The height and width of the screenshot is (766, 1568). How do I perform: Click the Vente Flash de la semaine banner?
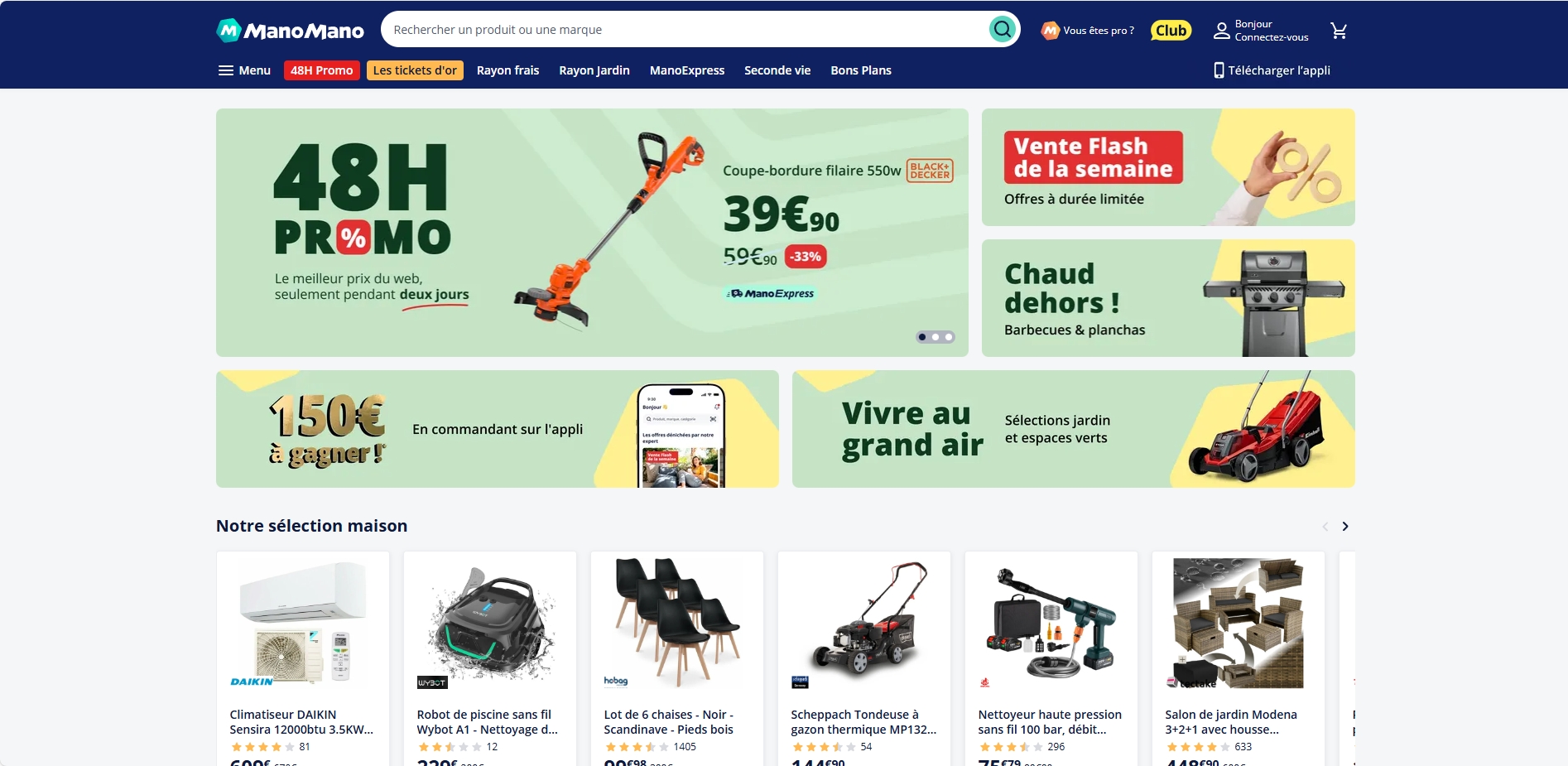[x=1168, y=167]
